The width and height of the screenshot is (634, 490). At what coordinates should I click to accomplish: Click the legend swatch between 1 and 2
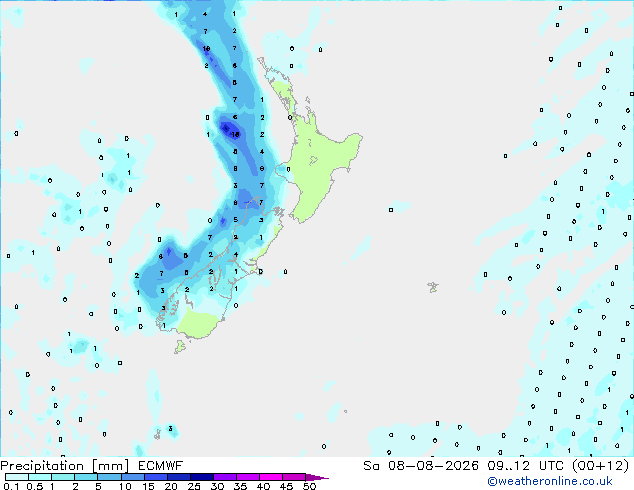pos(63,477)
